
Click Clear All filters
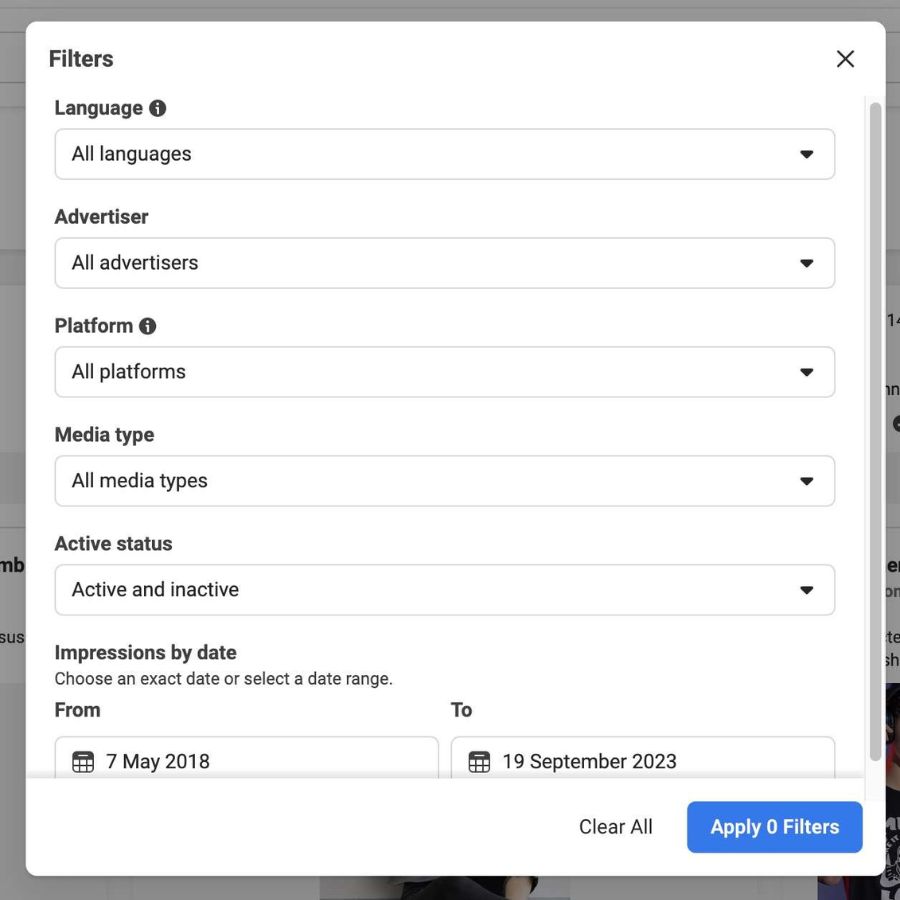point(615,827)
